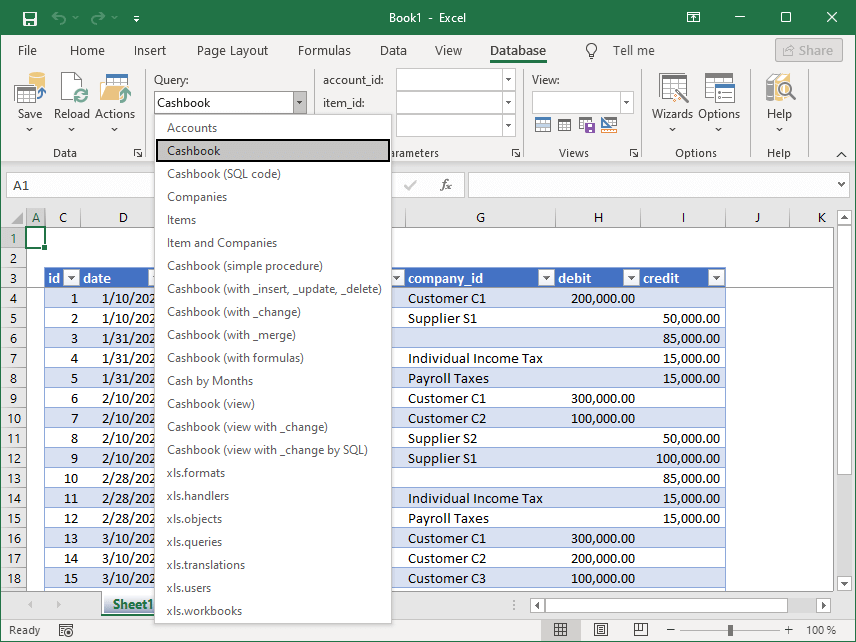Click the formula bar input area
Viewport: 856px width, 642px height.
coord(650,184)
